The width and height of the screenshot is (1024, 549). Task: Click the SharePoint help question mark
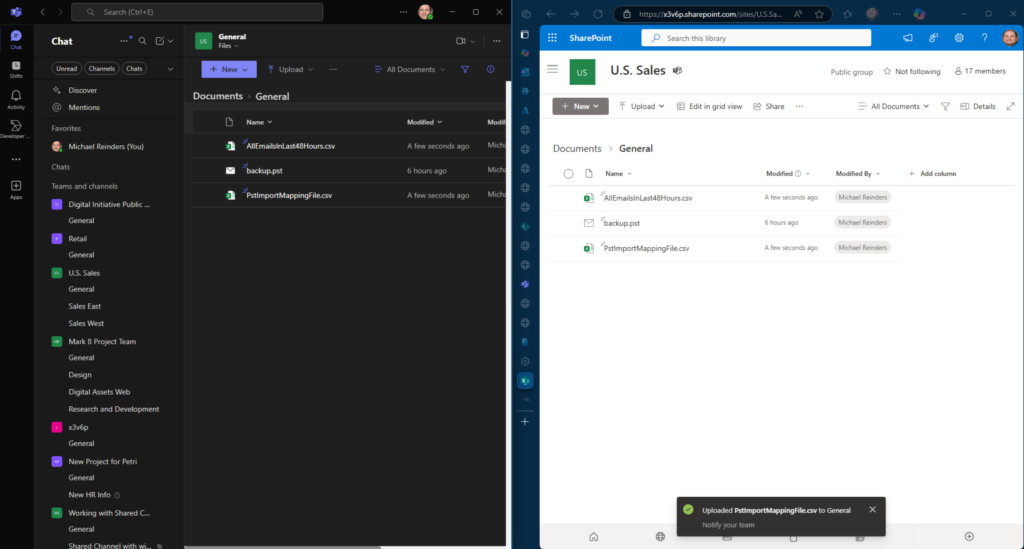coord(984,38)
